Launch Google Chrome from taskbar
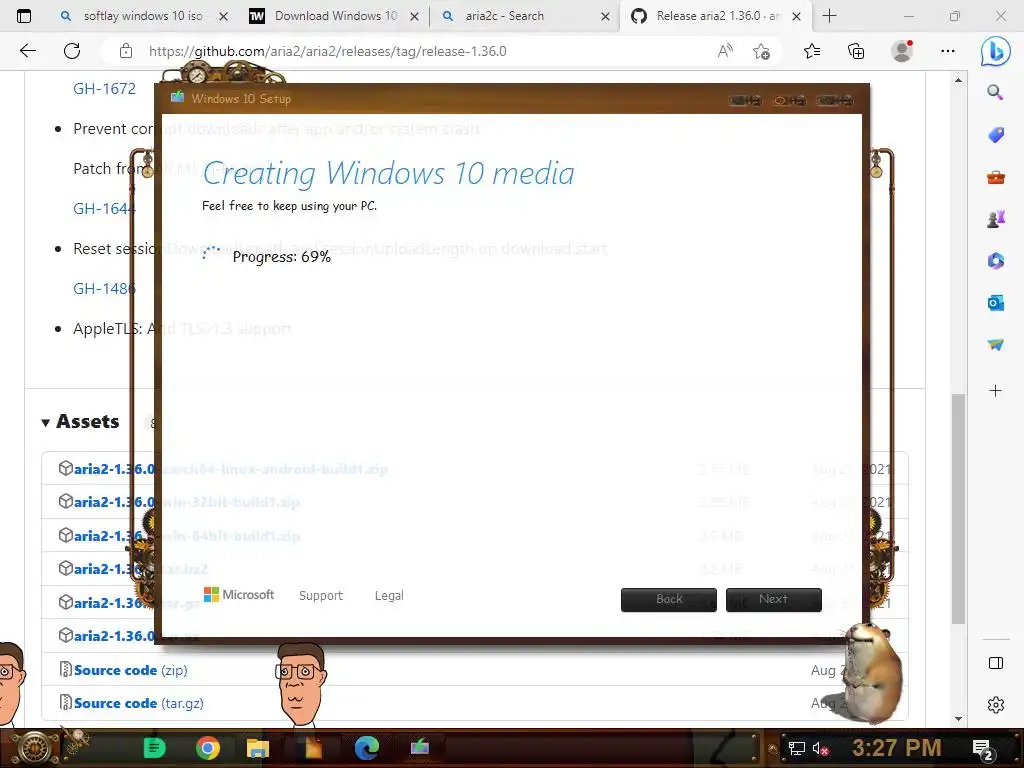Viewport: 1024px width, 768px height. 208,748
